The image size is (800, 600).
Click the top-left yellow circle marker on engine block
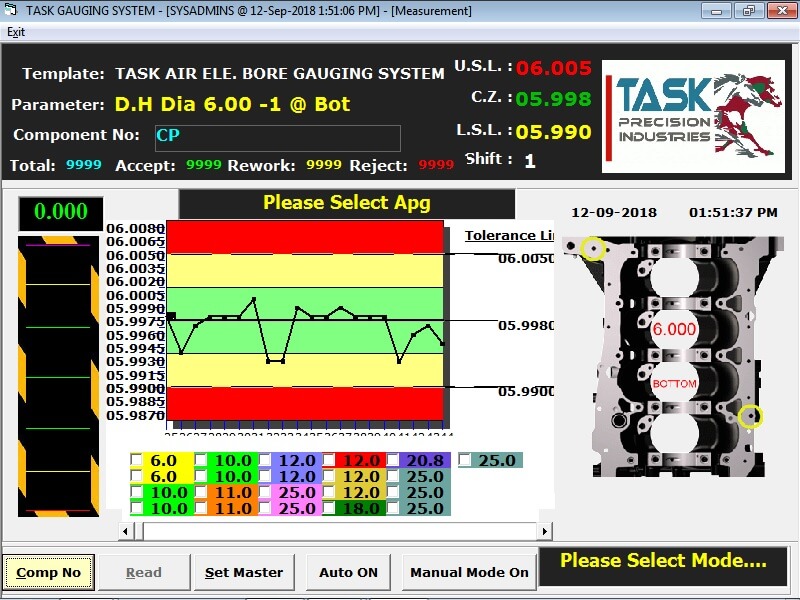(x=593, y=249)
